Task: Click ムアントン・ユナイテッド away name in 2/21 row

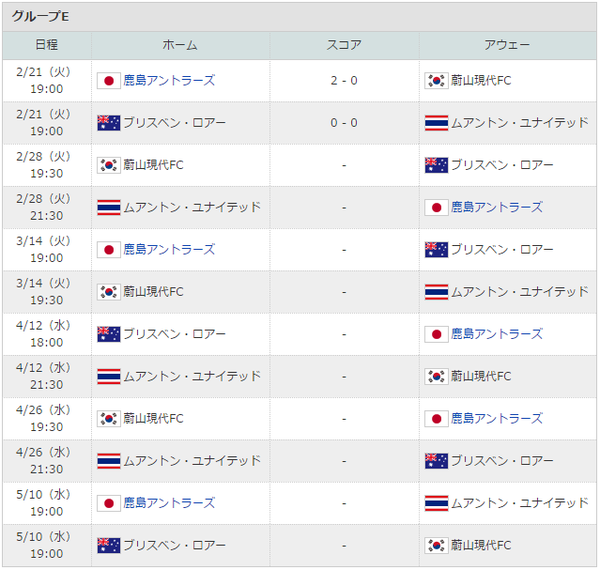Action: coord(520,123)
